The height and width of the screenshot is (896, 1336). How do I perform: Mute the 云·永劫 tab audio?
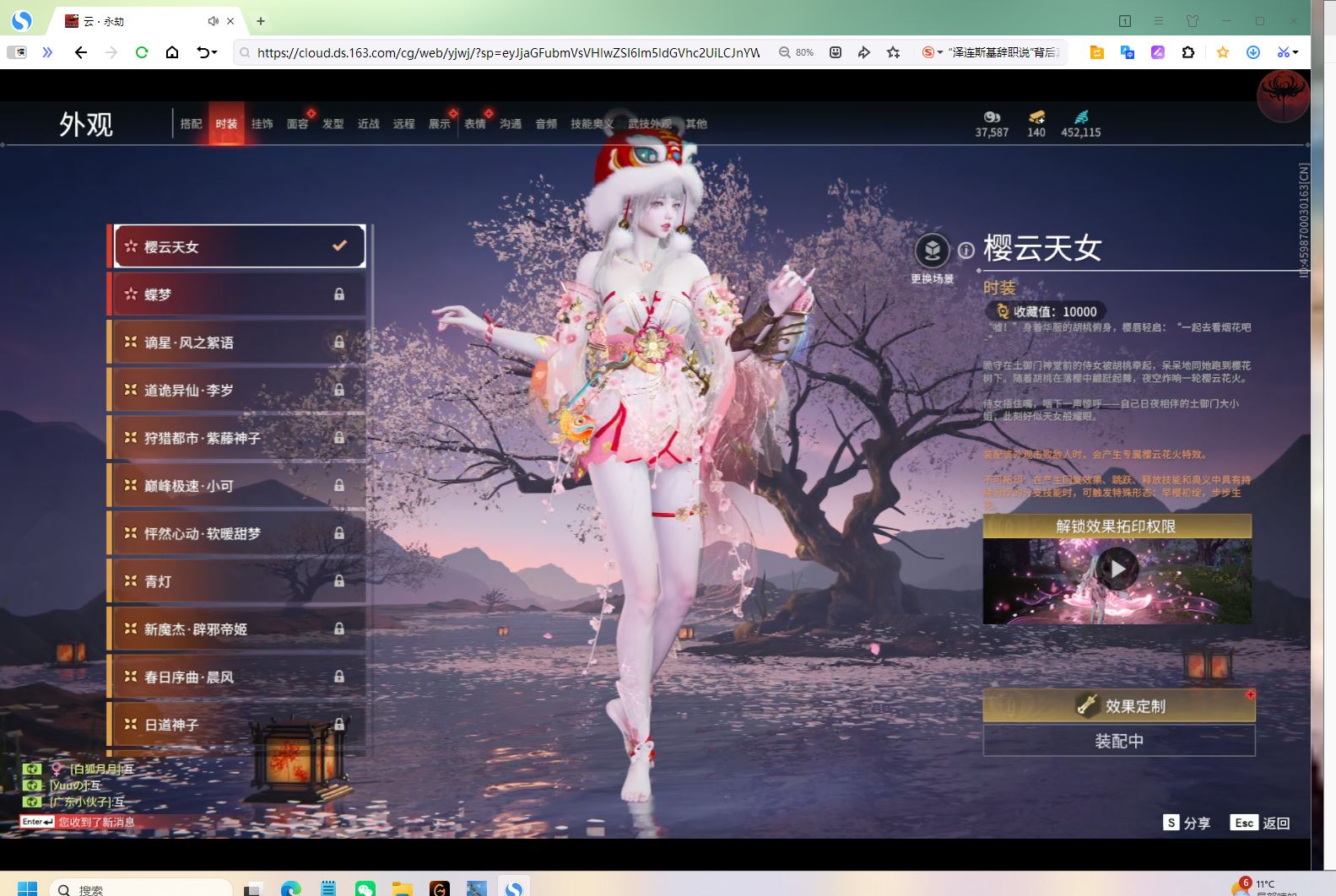(x=213, y=21)
